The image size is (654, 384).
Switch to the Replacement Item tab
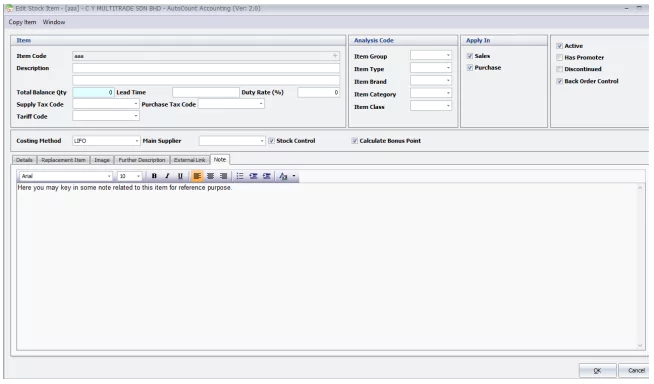point(63,160)
